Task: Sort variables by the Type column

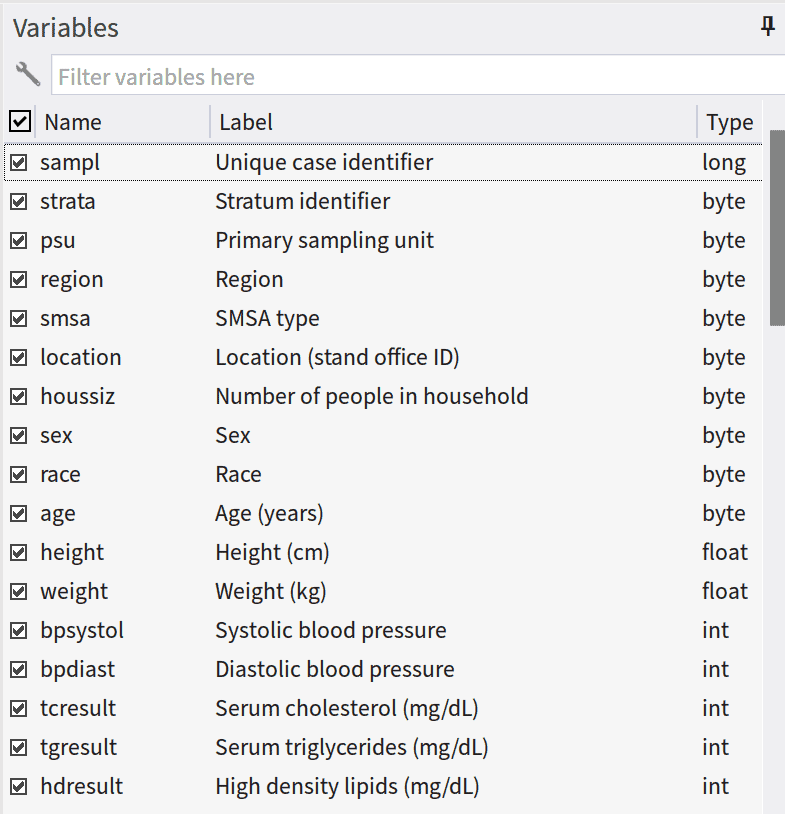Action: tap(729, 121)
